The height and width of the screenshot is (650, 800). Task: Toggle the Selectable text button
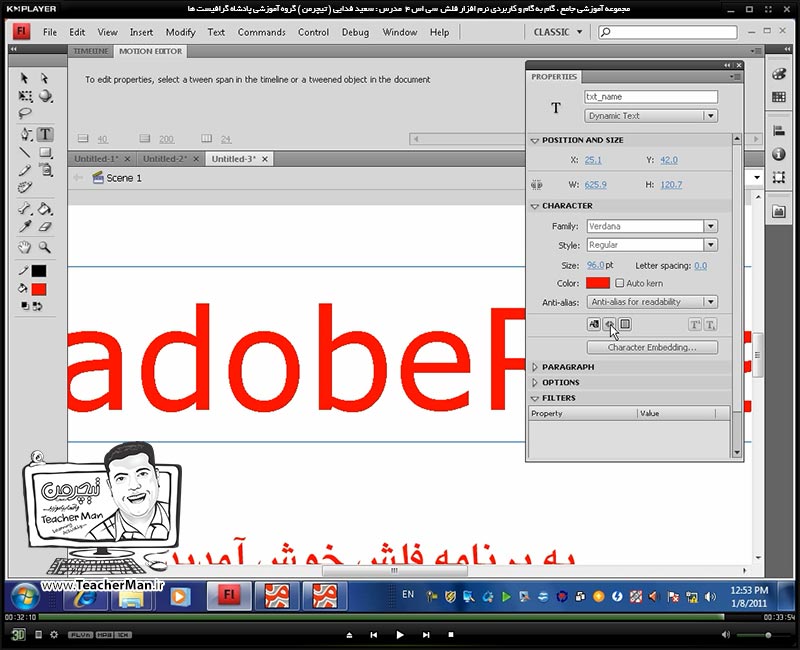click(593, 324)
